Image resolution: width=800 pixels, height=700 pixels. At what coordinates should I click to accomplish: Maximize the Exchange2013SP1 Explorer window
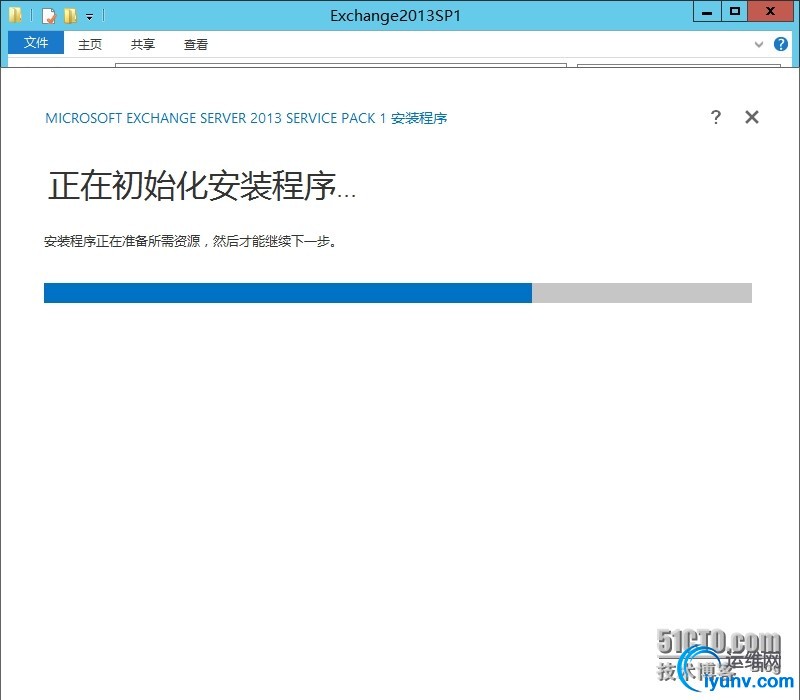tap(734, 12)
